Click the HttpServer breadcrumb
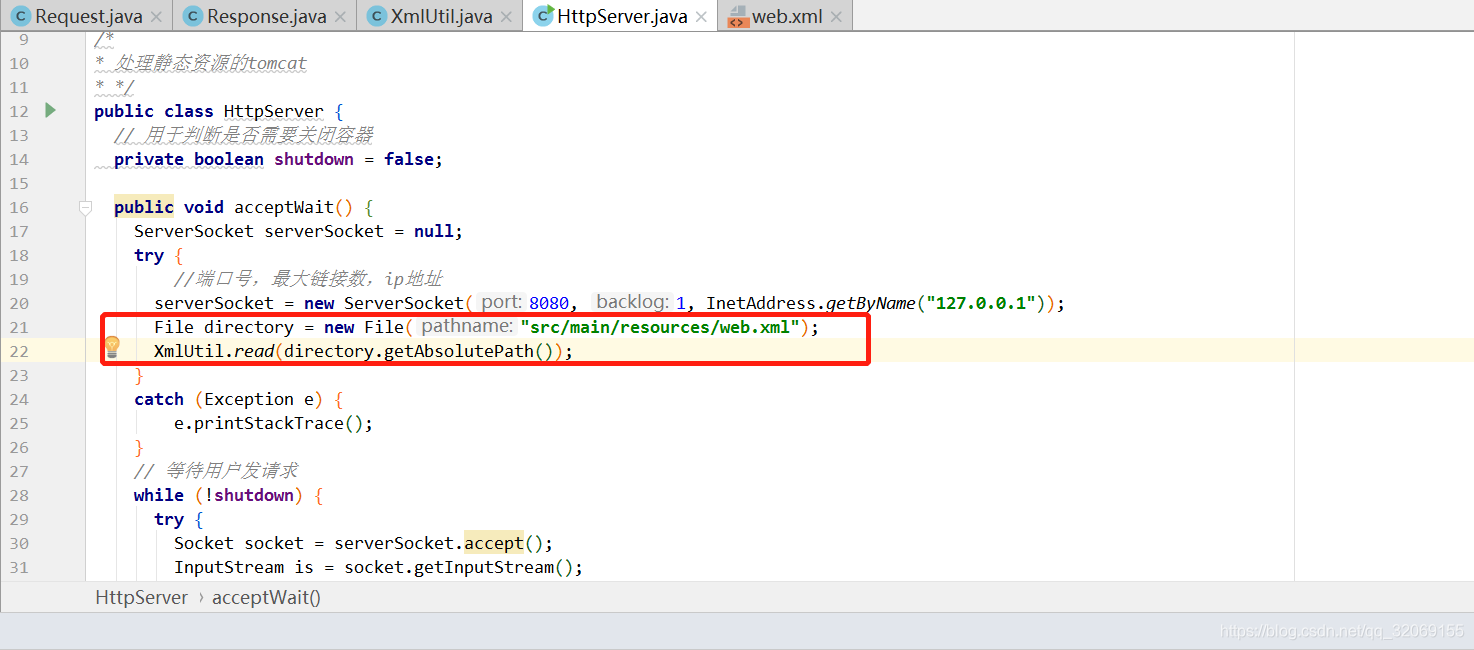Image resolution: width=1474 pixels, height=650 pixels. pos(141,597)
